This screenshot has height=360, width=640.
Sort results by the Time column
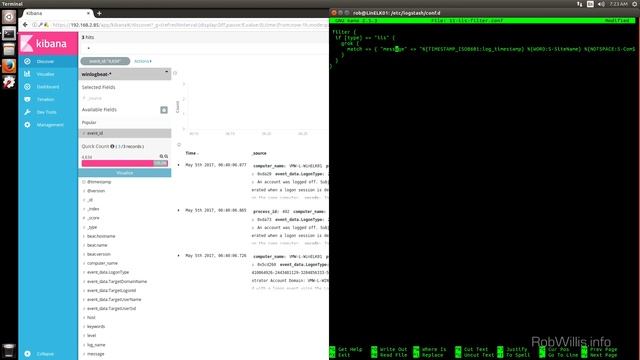click(192, 153)
